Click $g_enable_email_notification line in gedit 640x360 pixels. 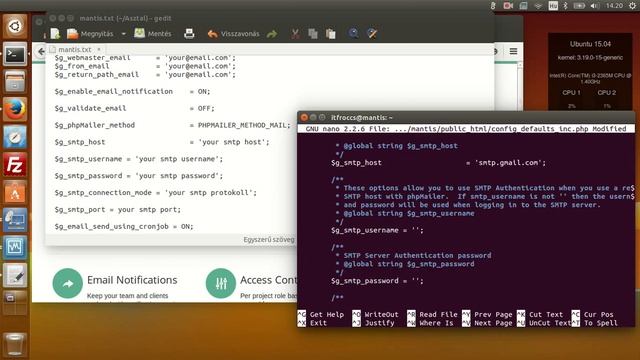[x=132, y=91]
